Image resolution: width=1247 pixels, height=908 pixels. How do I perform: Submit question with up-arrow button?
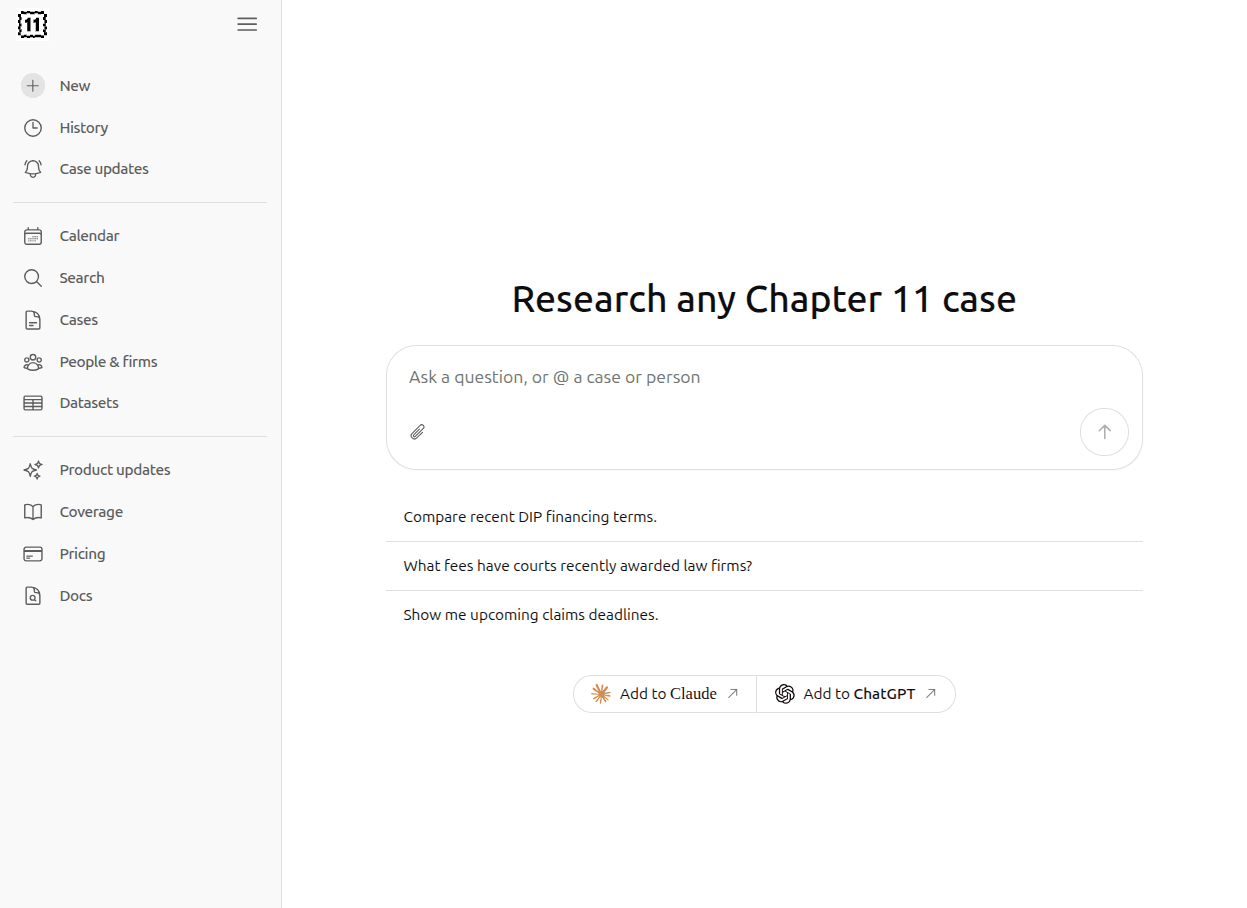pos(1104,432)
